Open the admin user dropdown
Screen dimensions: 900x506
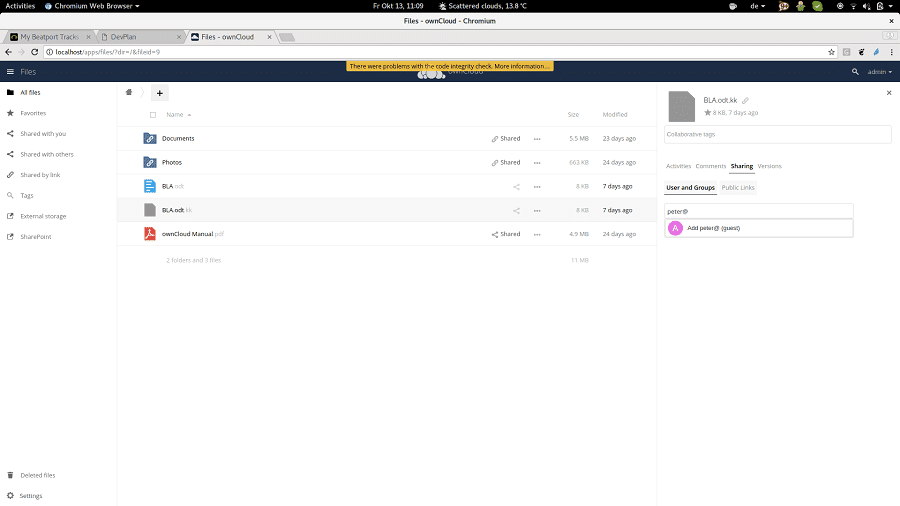[x=879, y=72]
